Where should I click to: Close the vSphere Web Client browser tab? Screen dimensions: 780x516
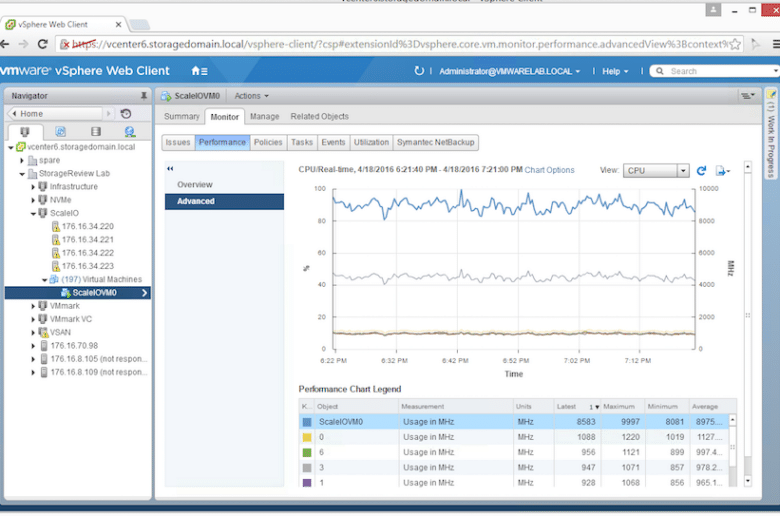[118, 24]
